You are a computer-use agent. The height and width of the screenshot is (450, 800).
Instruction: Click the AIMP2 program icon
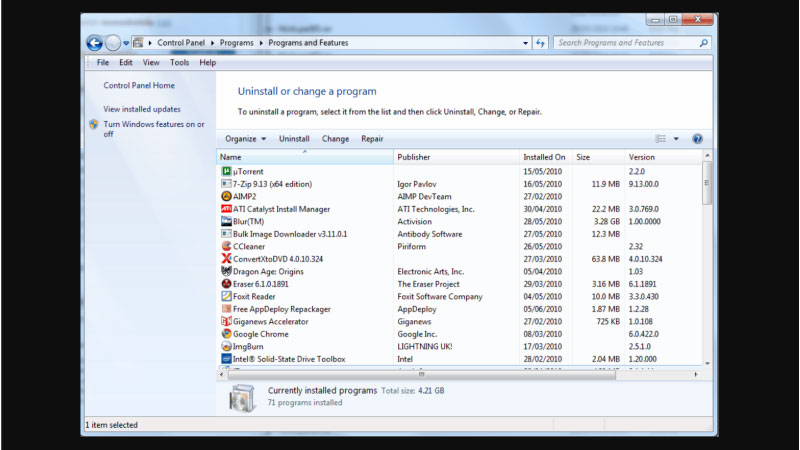click(226, 197)
